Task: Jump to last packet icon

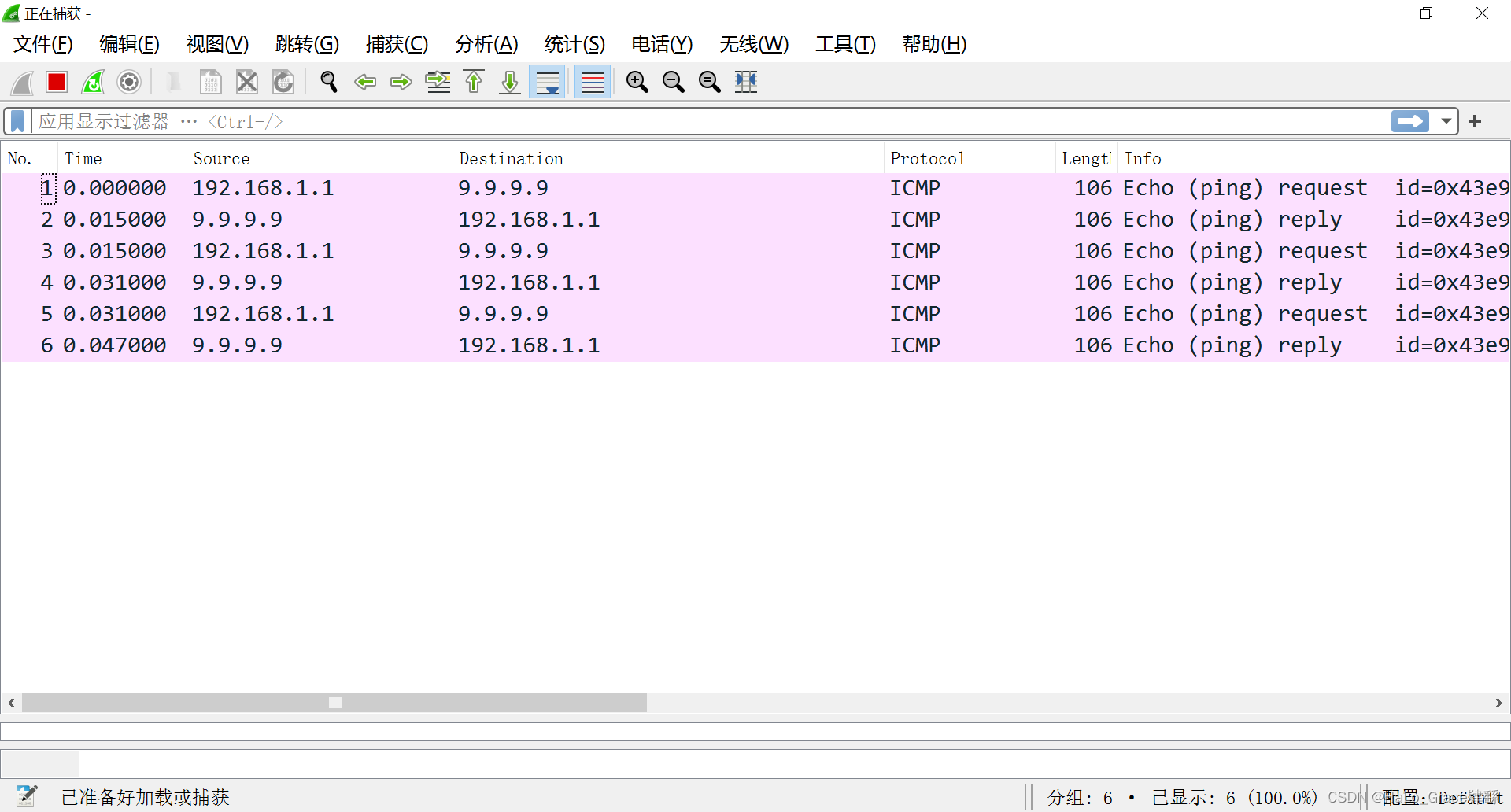Action: tap(510, 82)
